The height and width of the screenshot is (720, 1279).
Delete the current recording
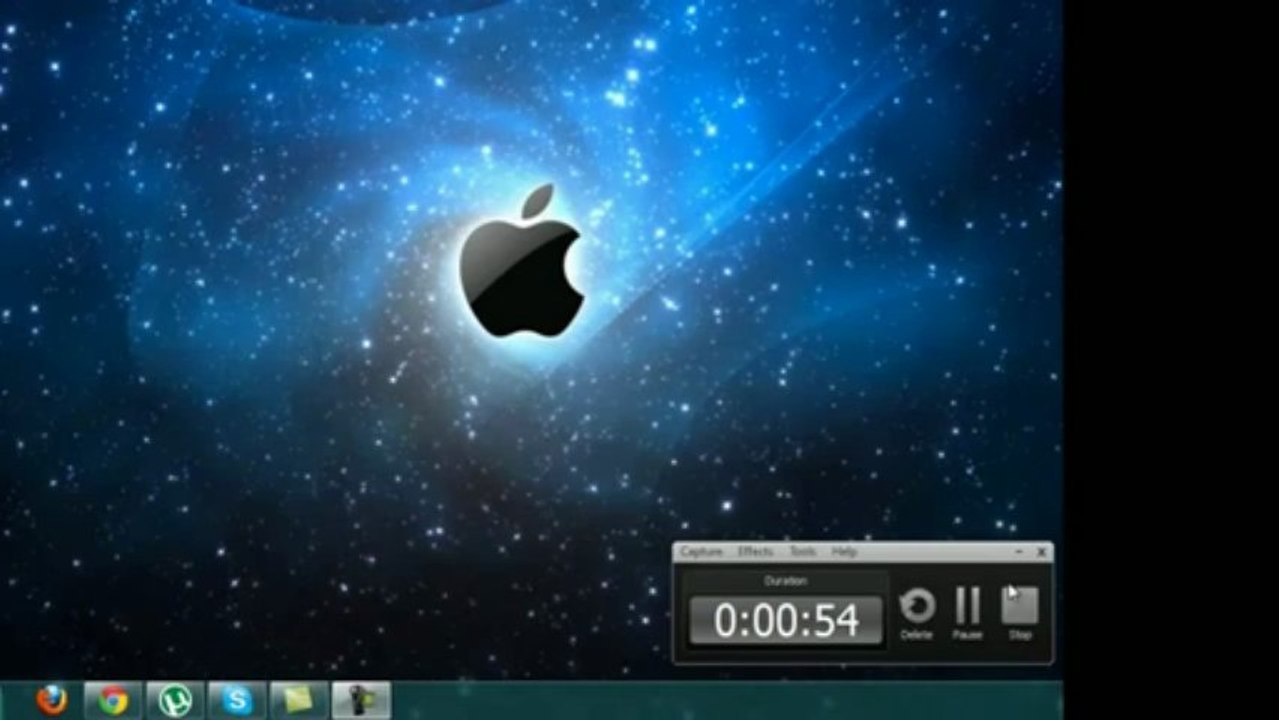click(916, 612)
